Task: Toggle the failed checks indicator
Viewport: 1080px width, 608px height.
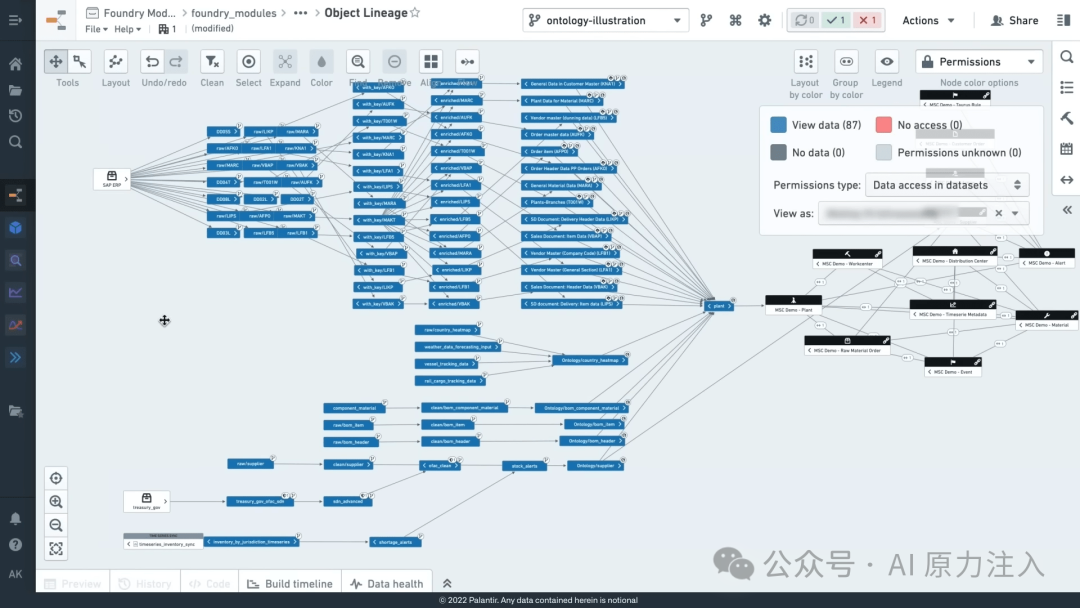Action: click(867, 21)
